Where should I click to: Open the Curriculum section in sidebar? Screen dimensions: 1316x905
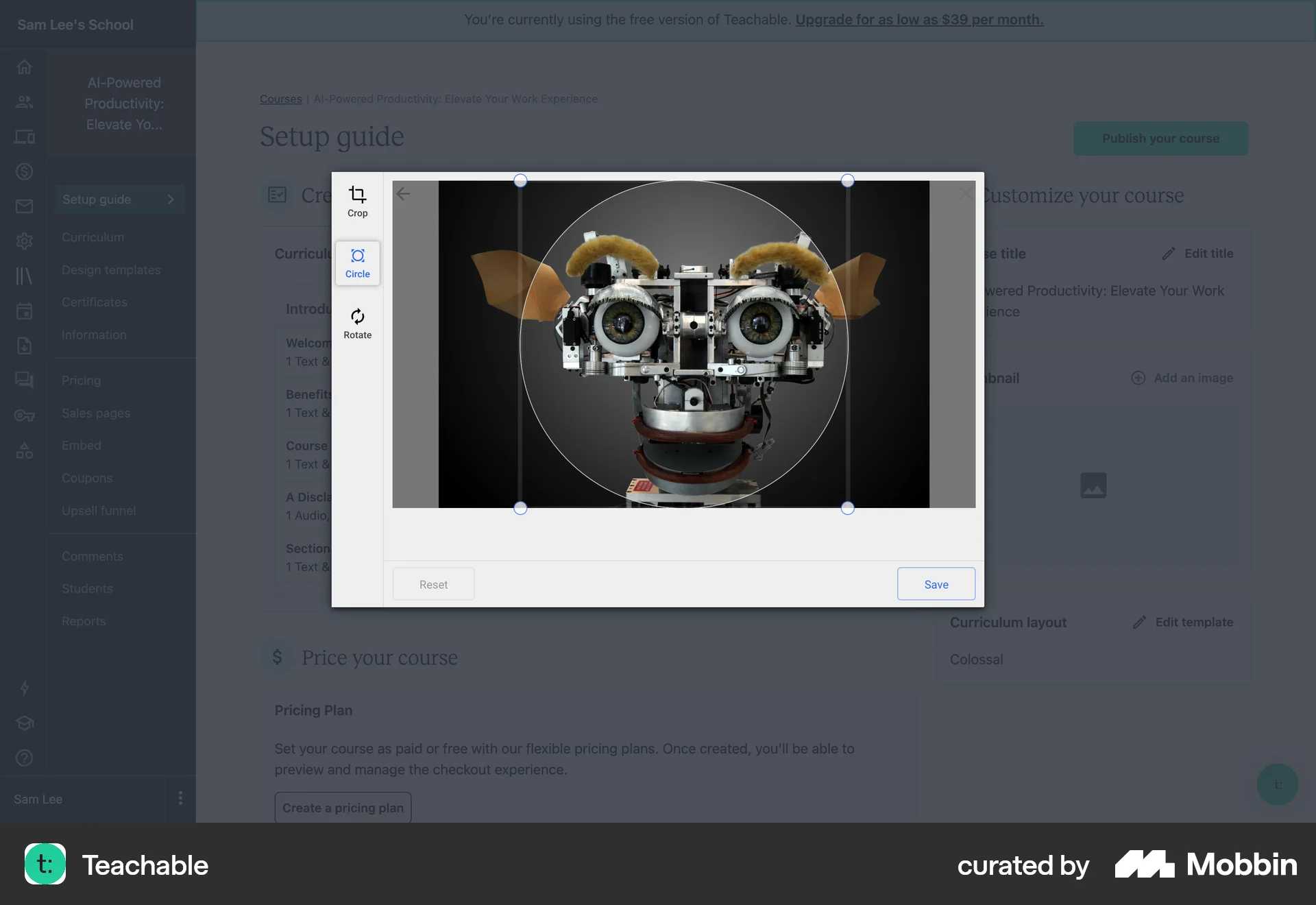[93, 237]
